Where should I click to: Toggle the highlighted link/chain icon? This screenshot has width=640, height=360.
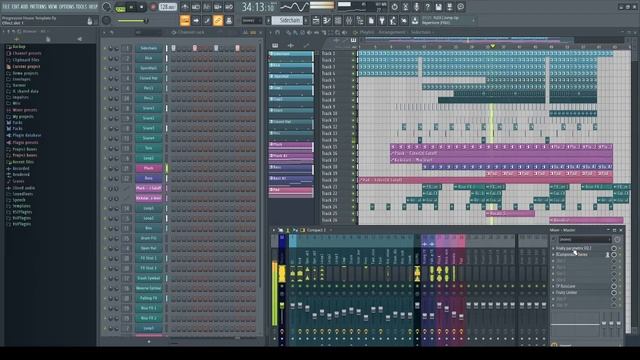(218, 20)
